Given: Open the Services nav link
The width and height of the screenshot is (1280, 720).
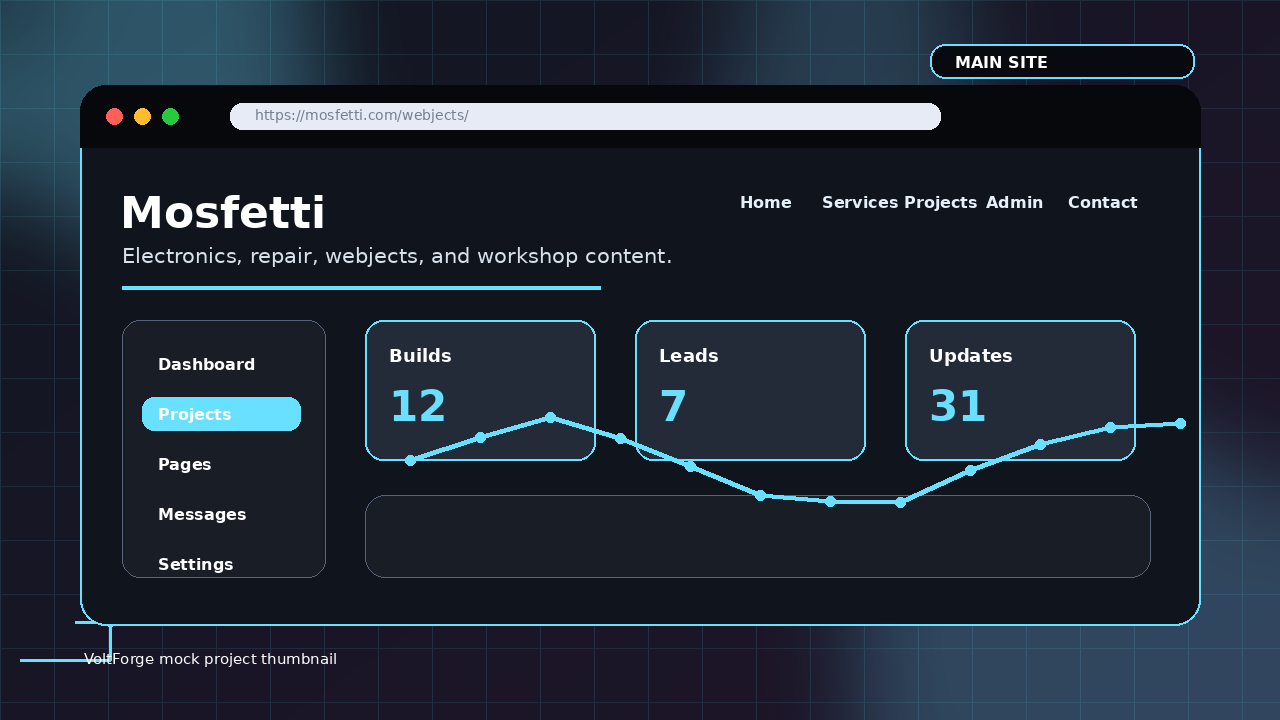Looking at the screenshot, I should 860,203.
